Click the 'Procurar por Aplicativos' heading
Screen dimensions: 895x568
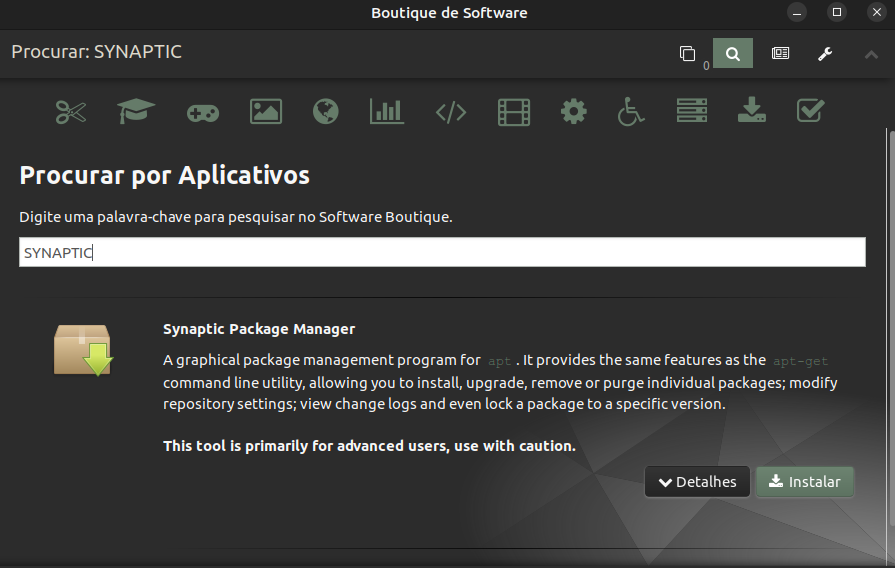(x=164, y=175)
